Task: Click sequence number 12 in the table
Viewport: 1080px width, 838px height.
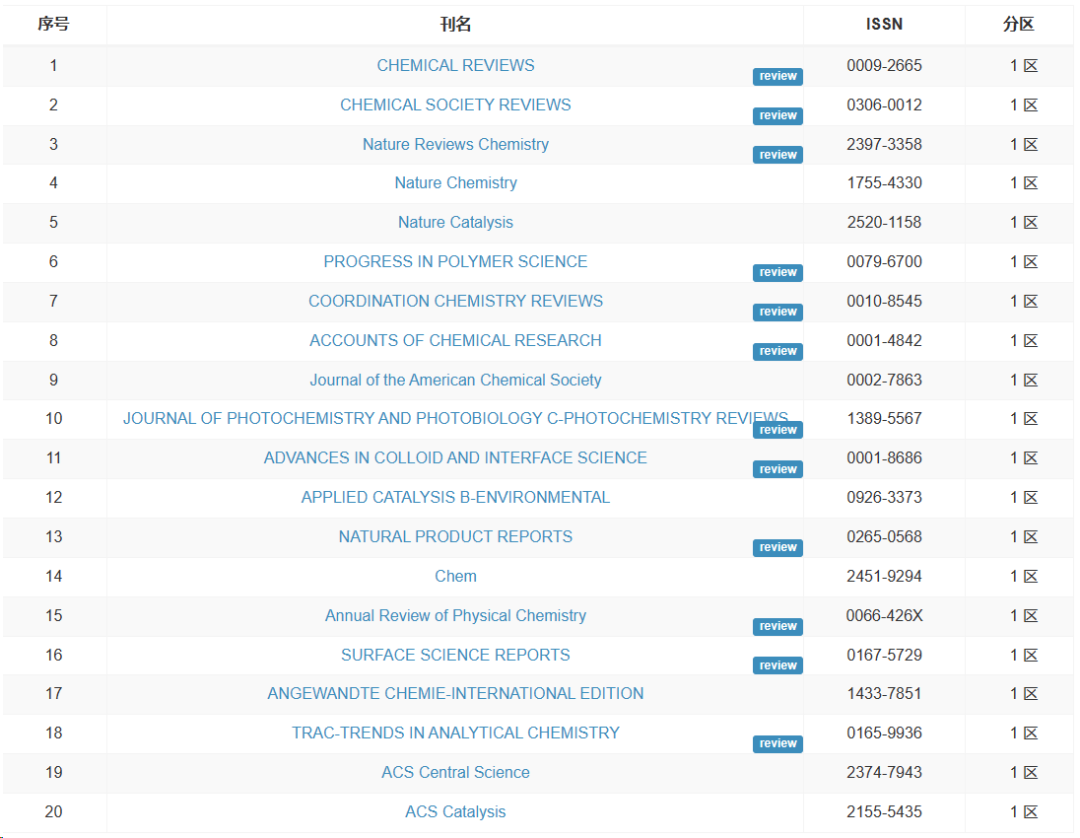Action: coord(54,497)
